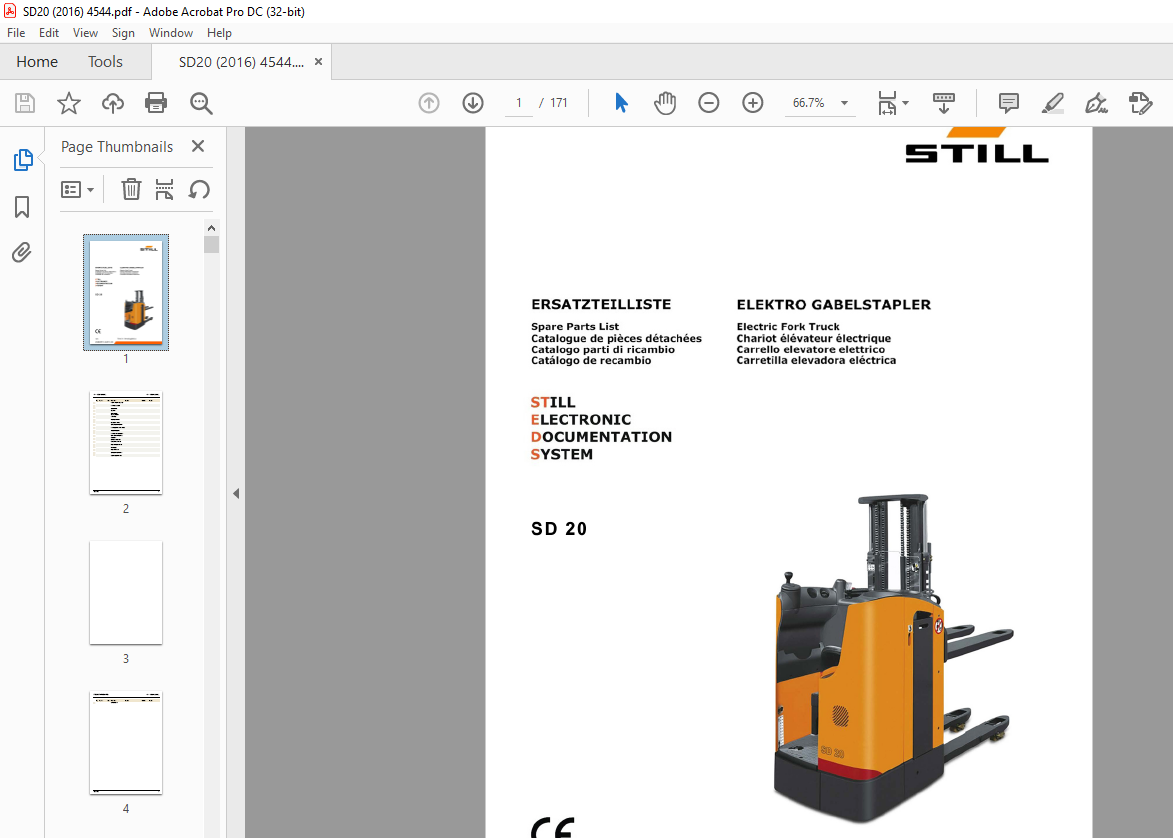1173x838 pixels.
Task: Close the Page Thumbnails panel
Action: tap(197, 146)
